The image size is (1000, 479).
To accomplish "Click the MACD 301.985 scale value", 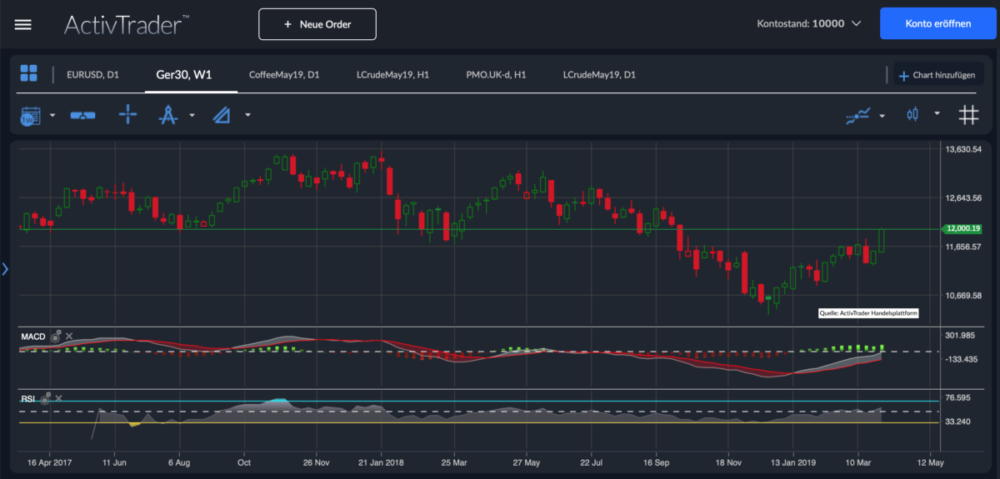I will click(x=960, y=335).
